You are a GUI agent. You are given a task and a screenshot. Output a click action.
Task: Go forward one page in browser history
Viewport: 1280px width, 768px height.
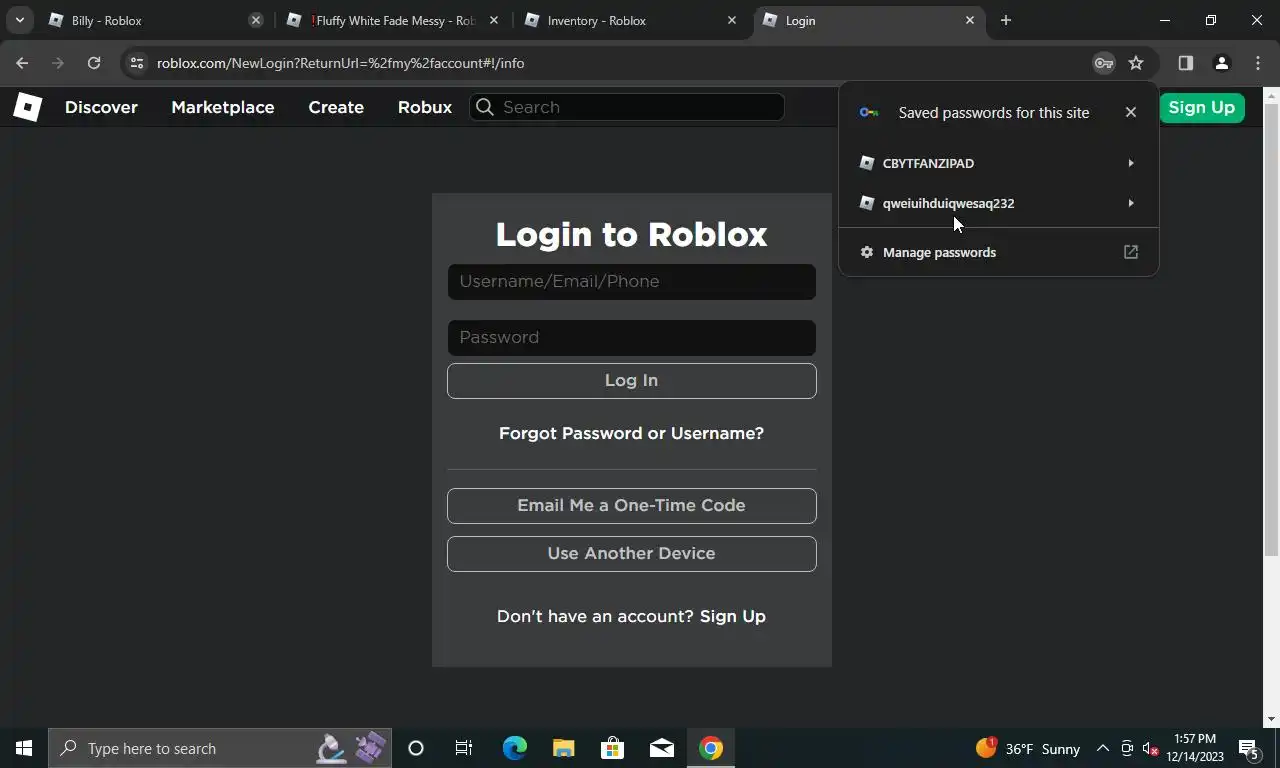[x=58, y=63]
